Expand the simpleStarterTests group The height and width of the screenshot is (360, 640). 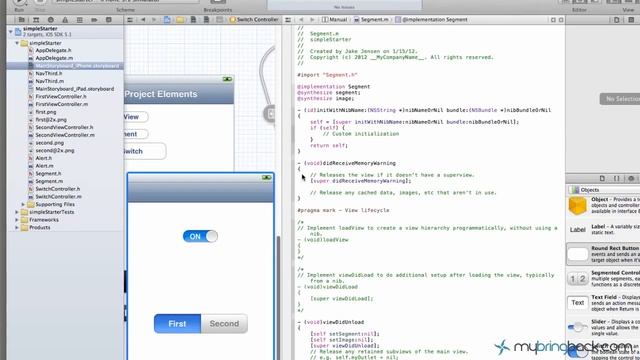coord(17,212)
